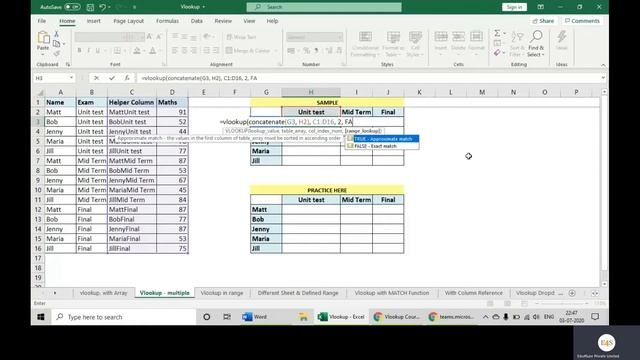The width and height of the screenshot is (640, 360).
Task: Click the Insert cells icon
Action: (441, 38)
